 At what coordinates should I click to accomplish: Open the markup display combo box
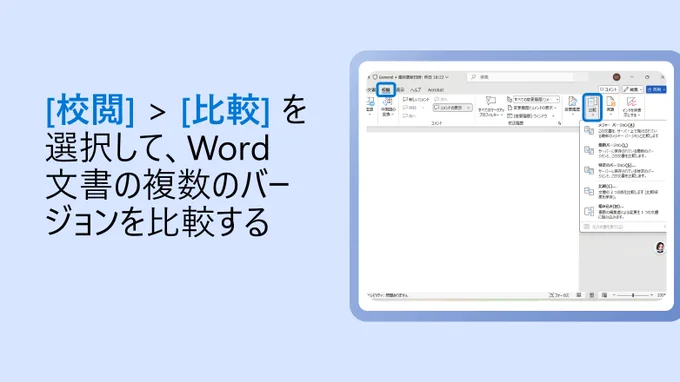[x=536, y=99]
